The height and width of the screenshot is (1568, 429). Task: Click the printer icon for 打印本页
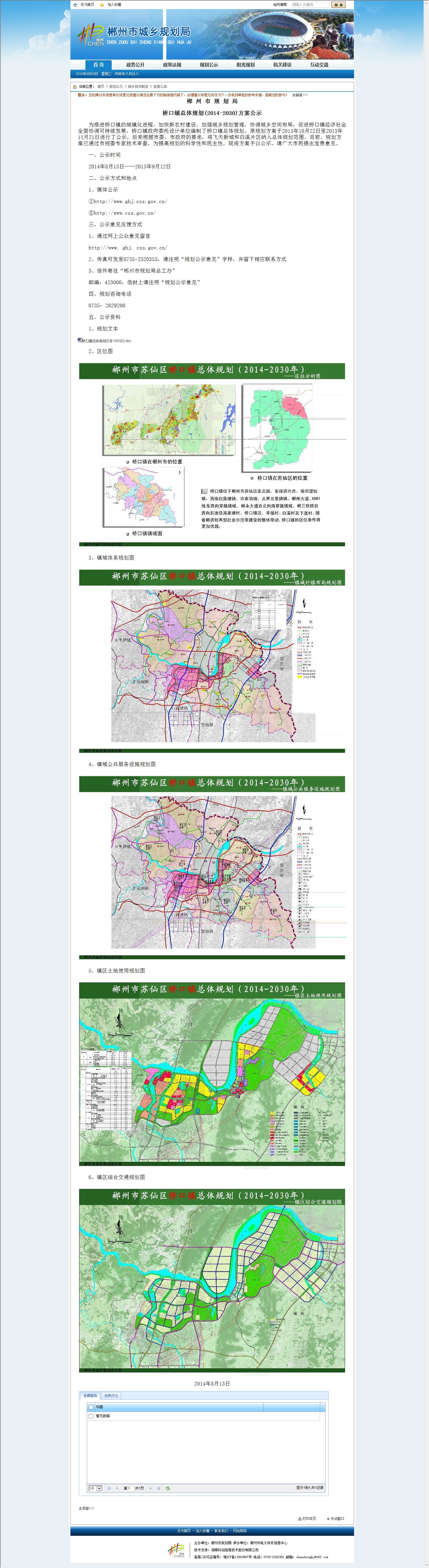(x=300, y=1519)
